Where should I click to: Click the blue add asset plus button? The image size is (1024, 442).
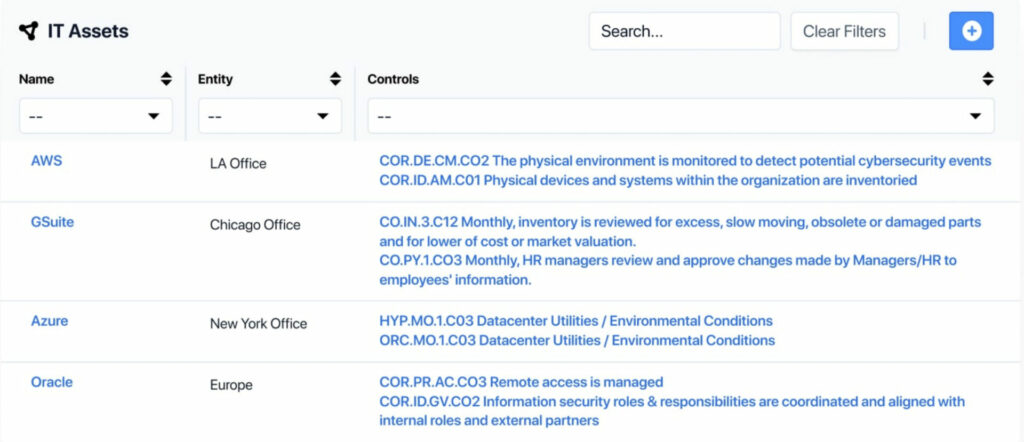[x=971, y=31]
